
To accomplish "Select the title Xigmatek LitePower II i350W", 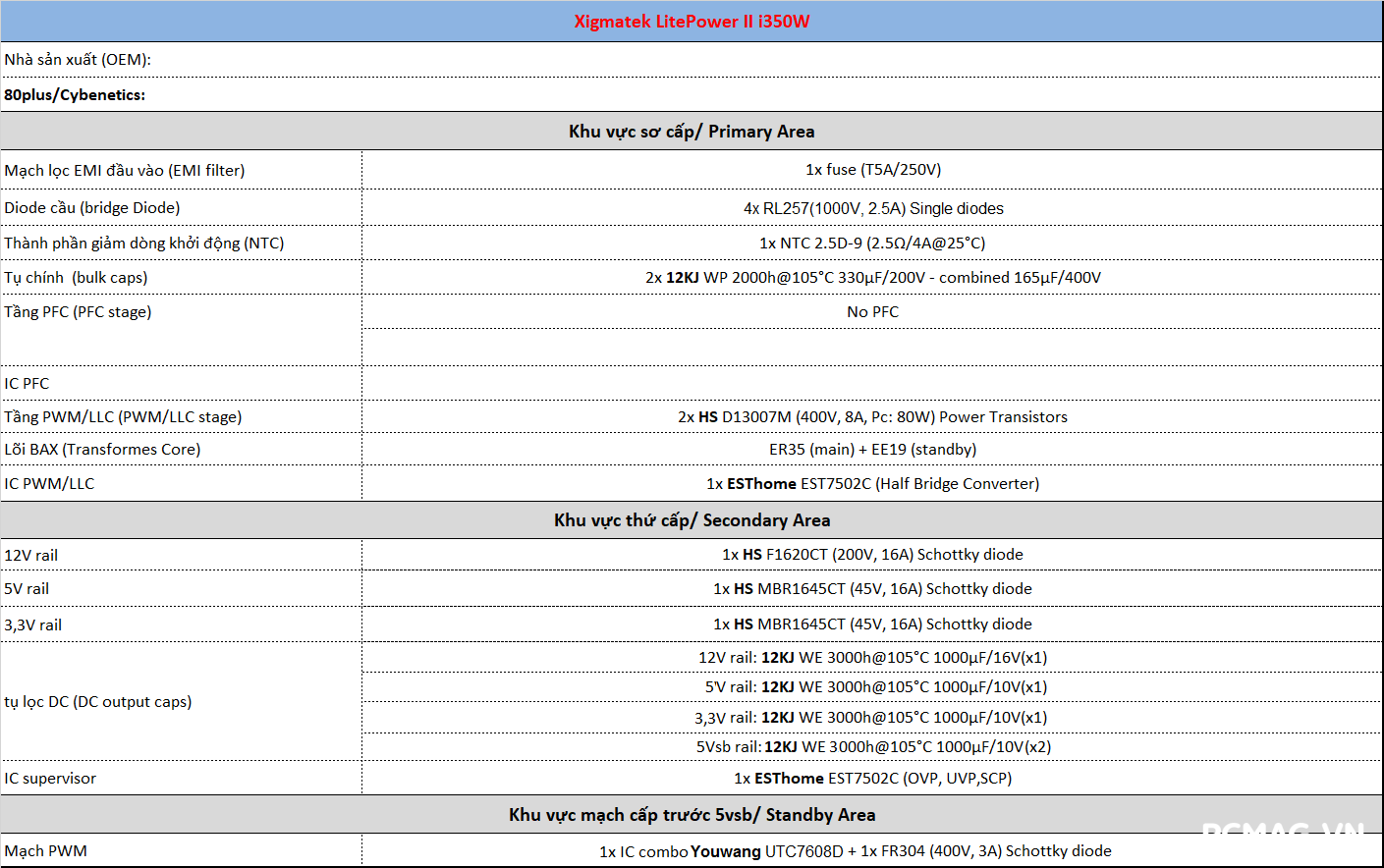I will pyautogui.click(x=692, y=22).
